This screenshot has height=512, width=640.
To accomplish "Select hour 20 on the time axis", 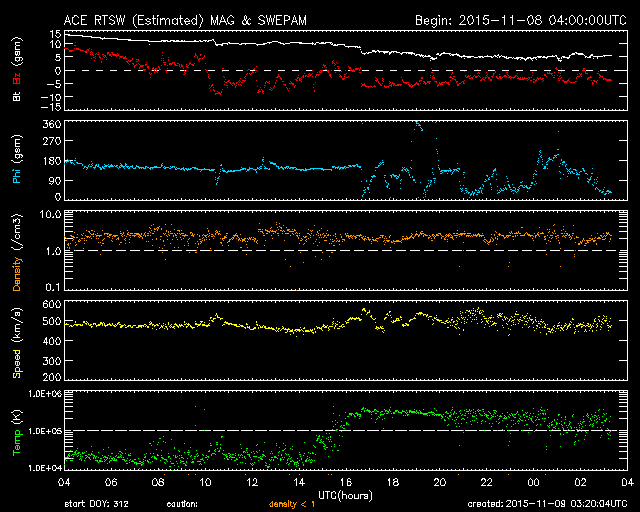I will click(438, 481).
